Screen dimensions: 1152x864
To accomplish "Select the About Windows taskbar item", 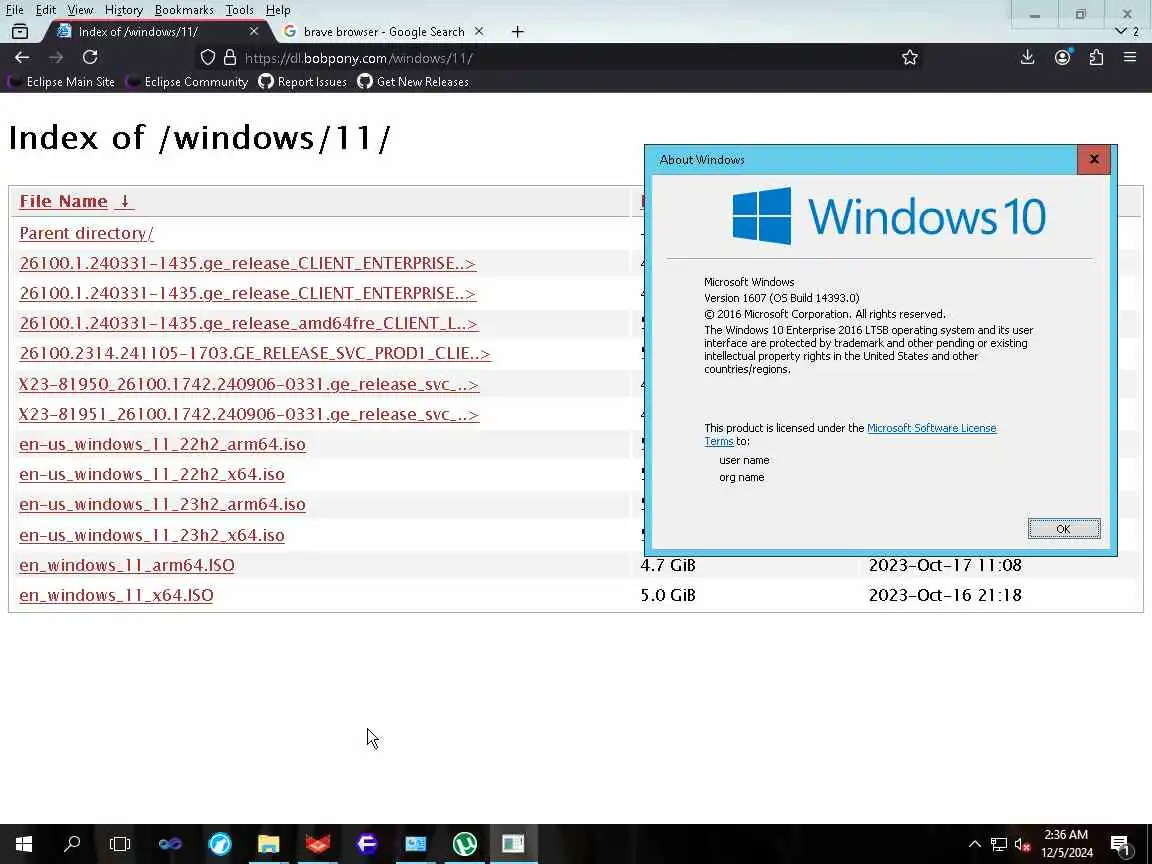I will 513,843.
